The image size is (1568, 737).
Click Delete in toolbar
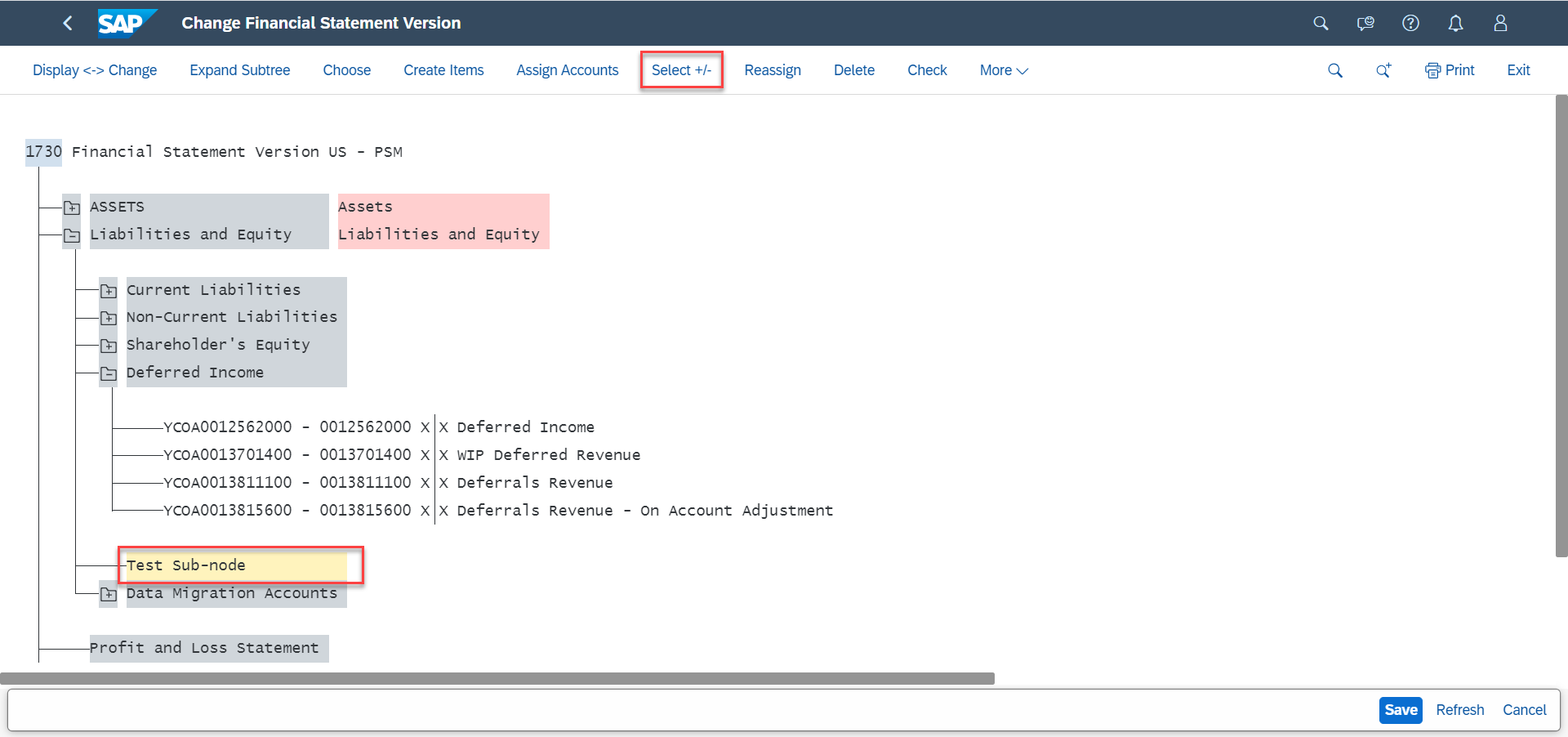point(854,70)
